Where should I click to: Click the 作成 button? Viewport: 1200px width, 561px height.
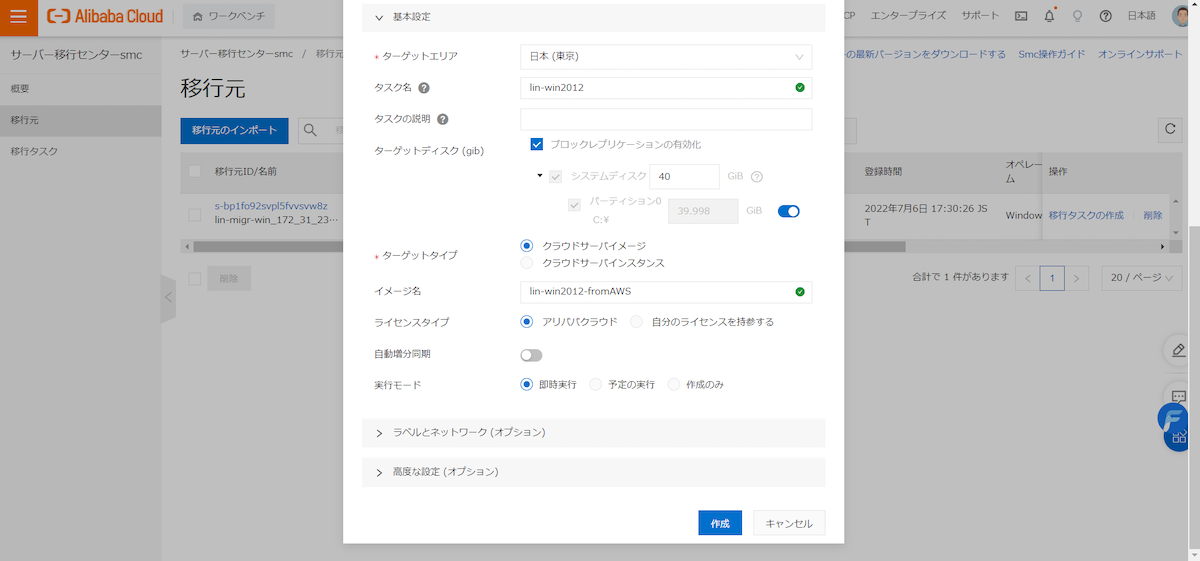pos(720,523)
